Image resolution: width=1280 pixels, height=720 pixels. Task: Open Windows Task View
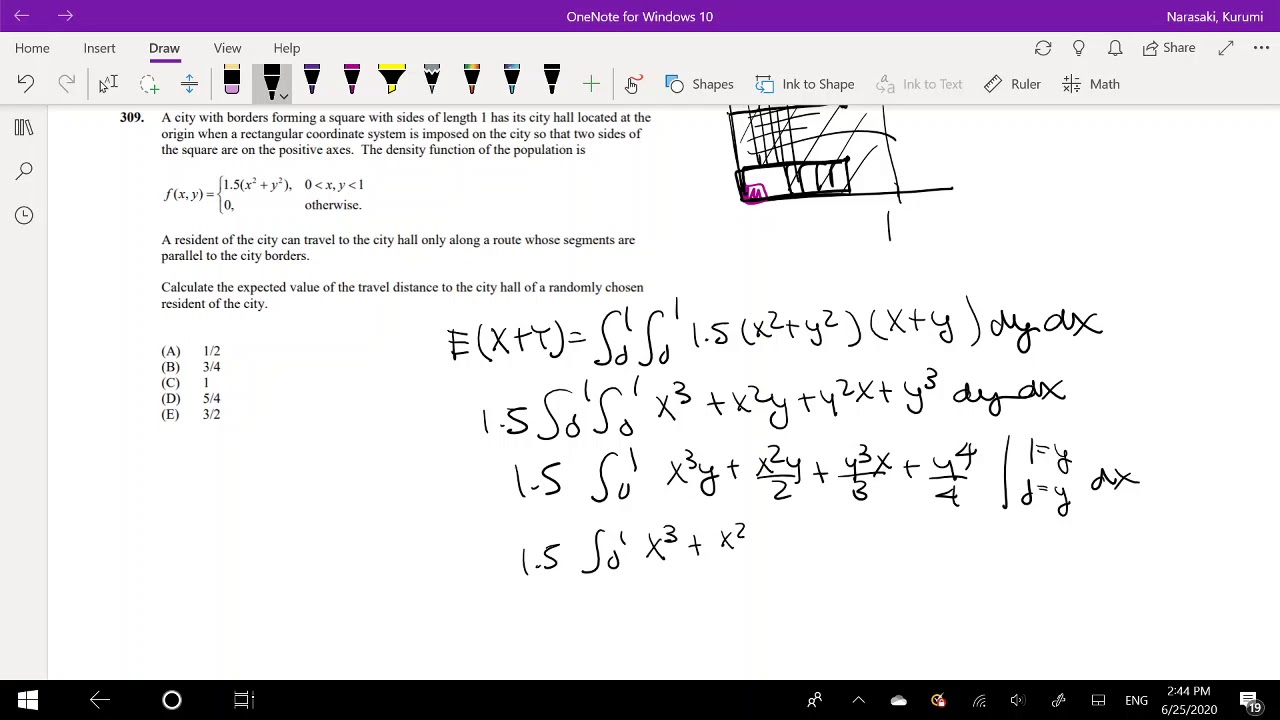click(x=244, y=700)
